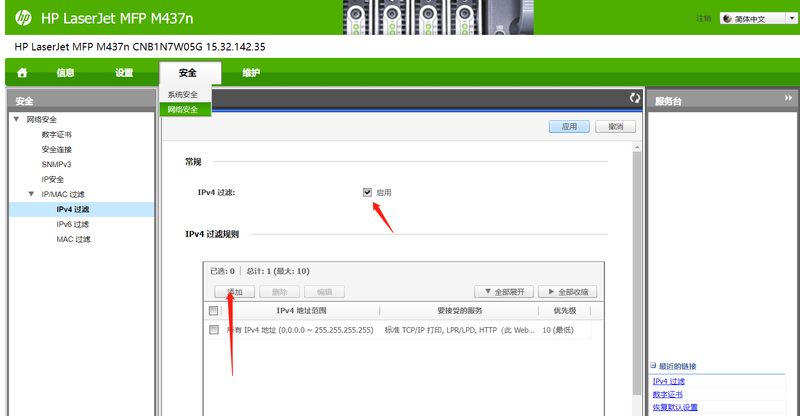Open the IPv4 过滤 recent link
800x416 pixels.
(x=668, y=381)
